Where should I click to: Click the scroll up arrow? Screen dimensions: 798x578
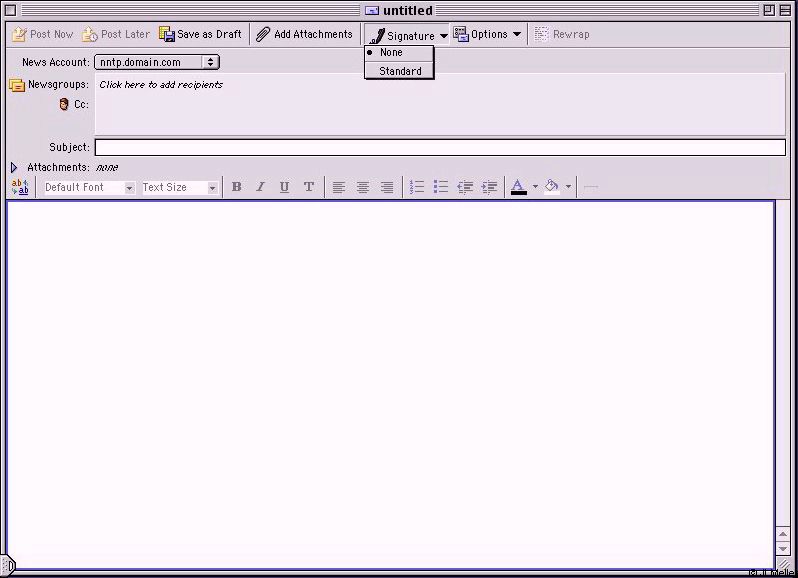tap(783, 534)
